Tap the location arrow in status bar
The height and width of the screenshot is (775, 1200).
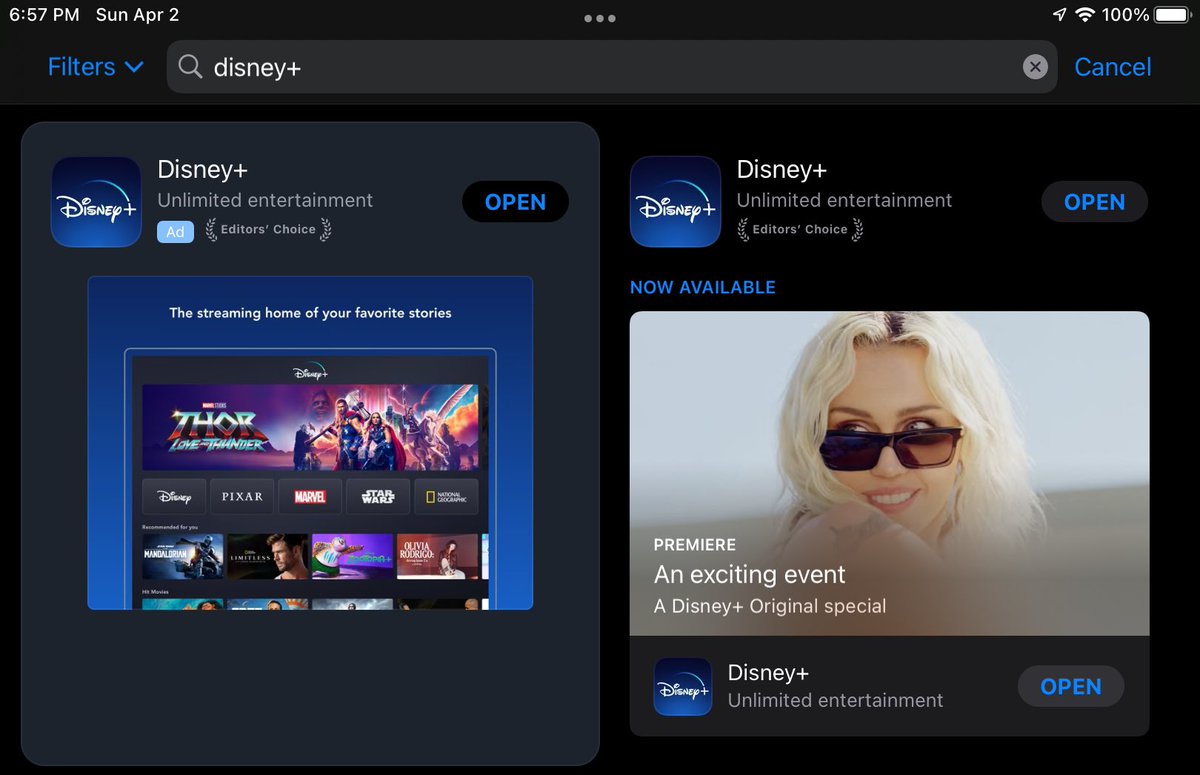[x=1060, y=15]
